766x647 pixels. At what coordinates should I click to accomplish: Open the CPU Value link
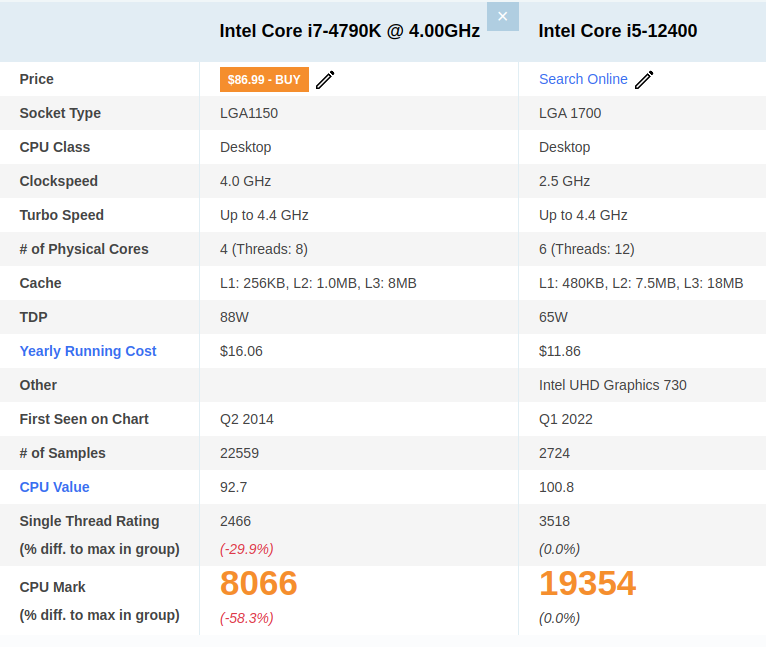[54, 487]
